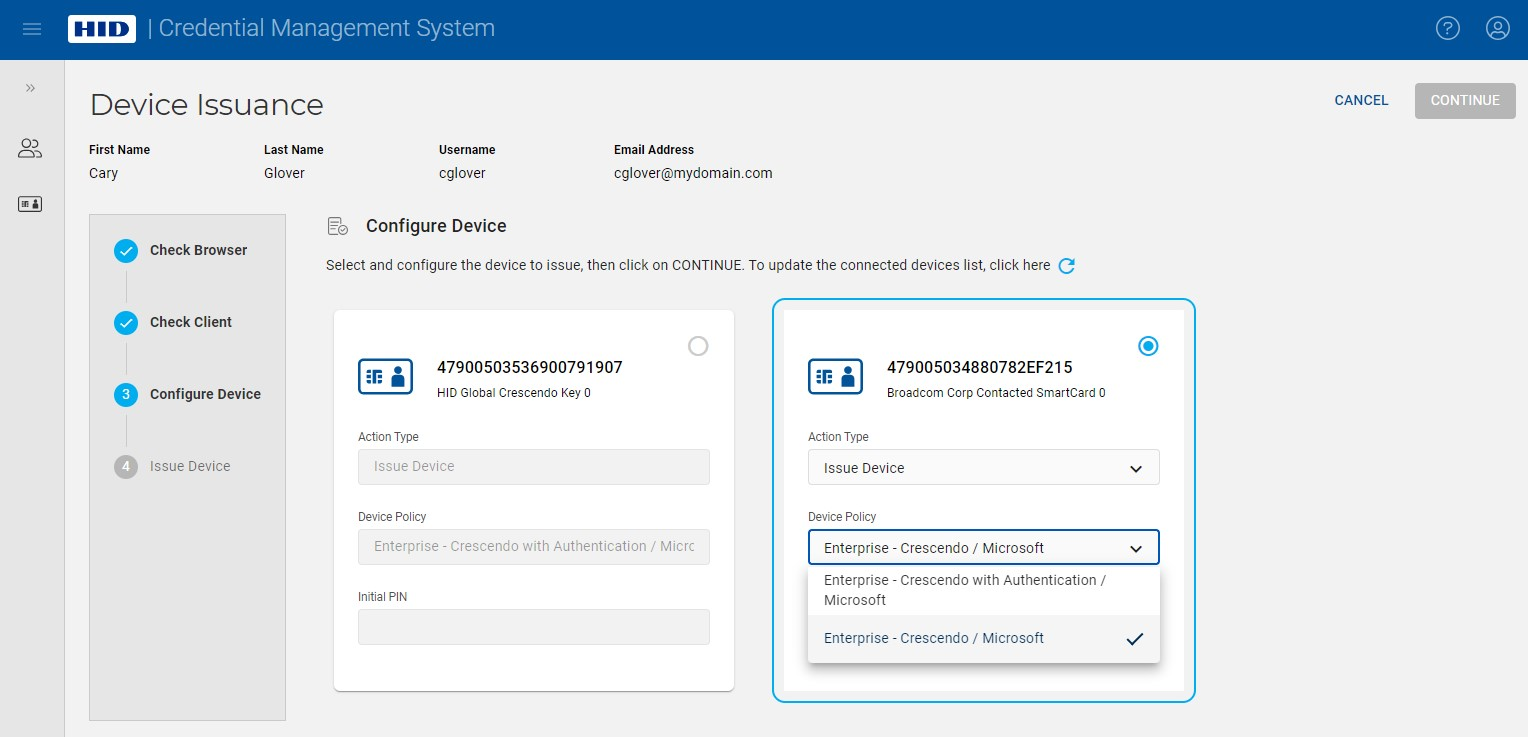This screenshot has width=1528, height=737.
Task: Click the CONTINUE button
Action: [x=1464, y=100]
